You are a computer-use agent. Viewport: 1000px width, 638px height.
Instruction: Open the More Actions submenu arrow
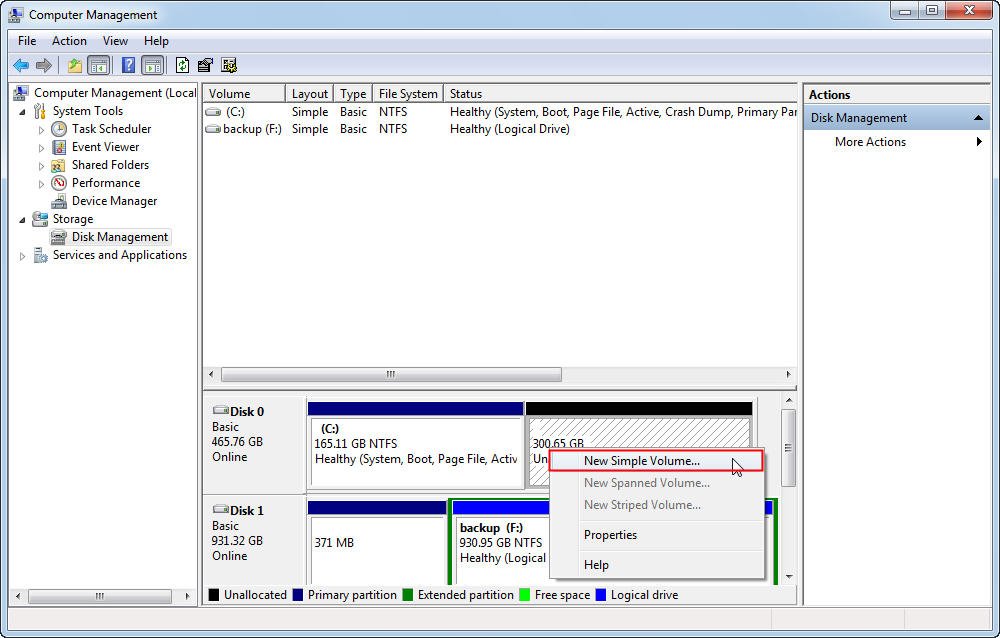tap(979, 142)
